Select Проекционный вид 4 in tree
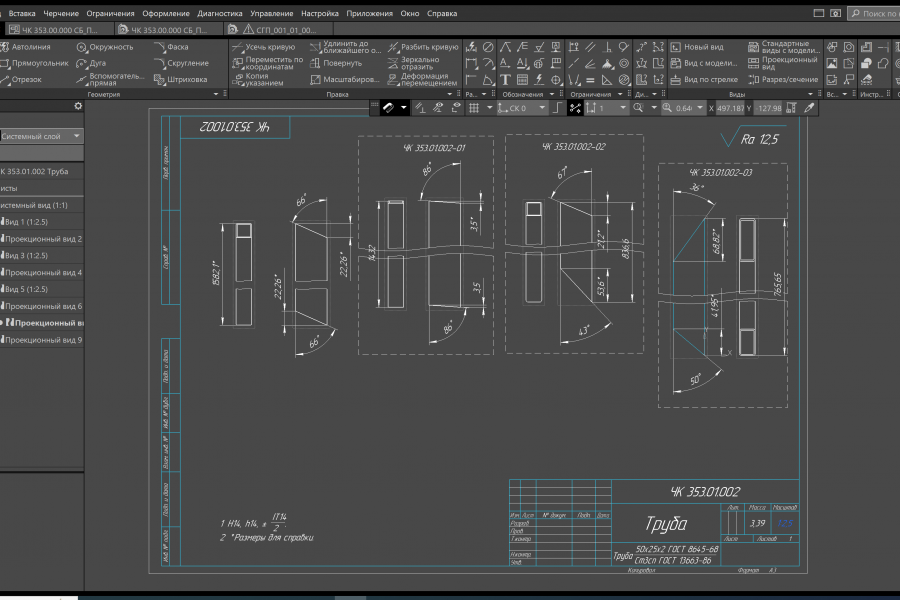The width and height of the screenshot is (900, 600). [x=42, y=272]
